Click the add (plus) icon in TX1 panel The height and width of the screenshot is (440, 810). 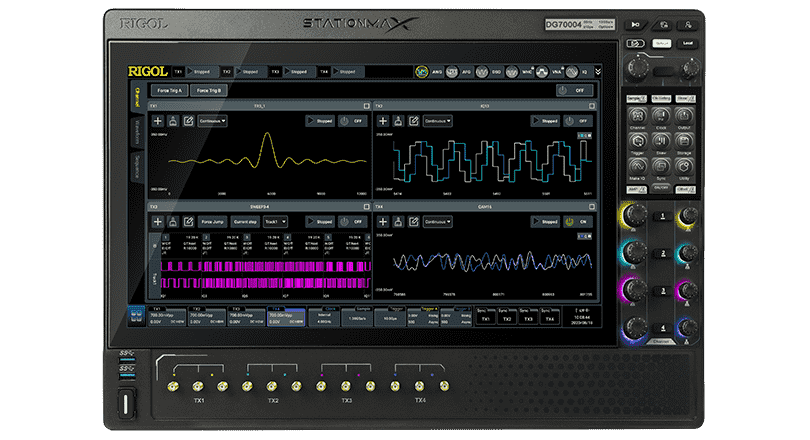[x=157, y=120]
